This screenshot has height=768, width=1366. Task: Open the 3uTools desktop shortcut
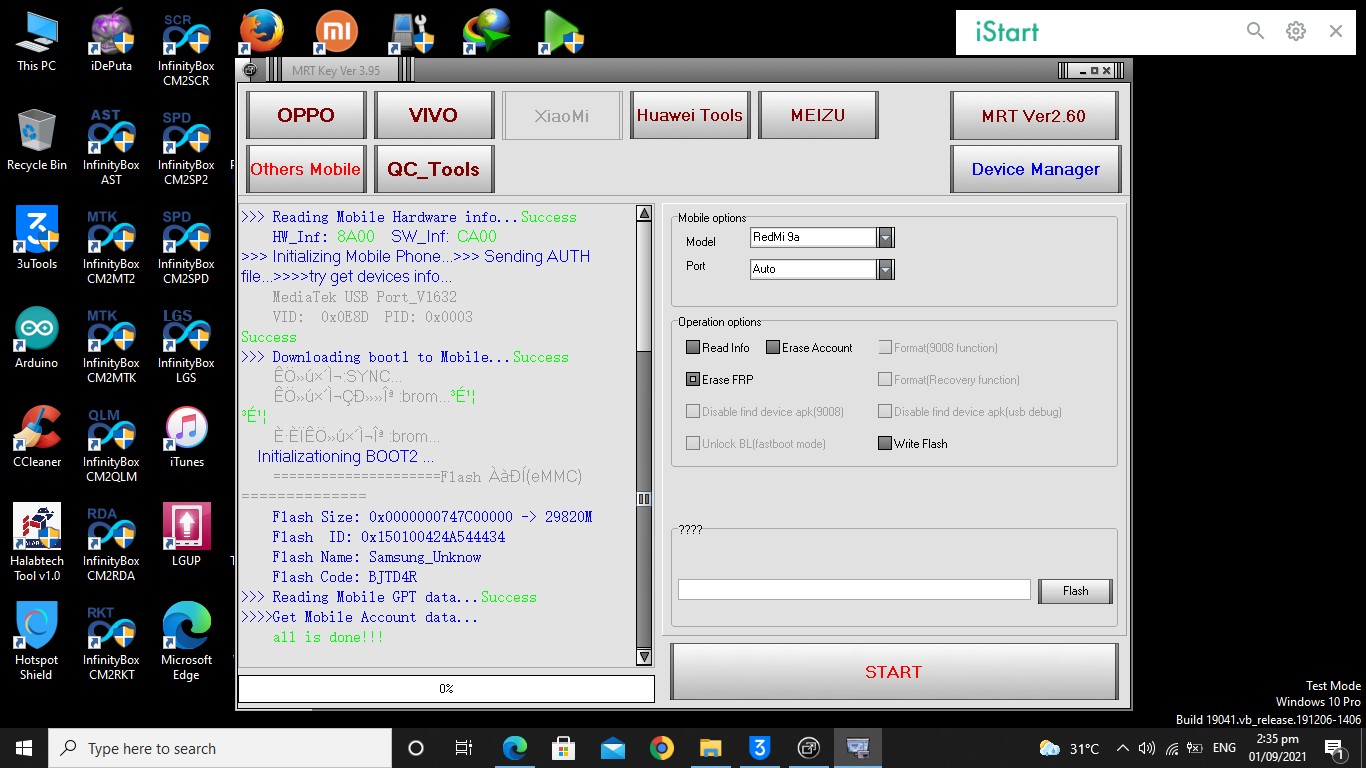pos(37,238)
